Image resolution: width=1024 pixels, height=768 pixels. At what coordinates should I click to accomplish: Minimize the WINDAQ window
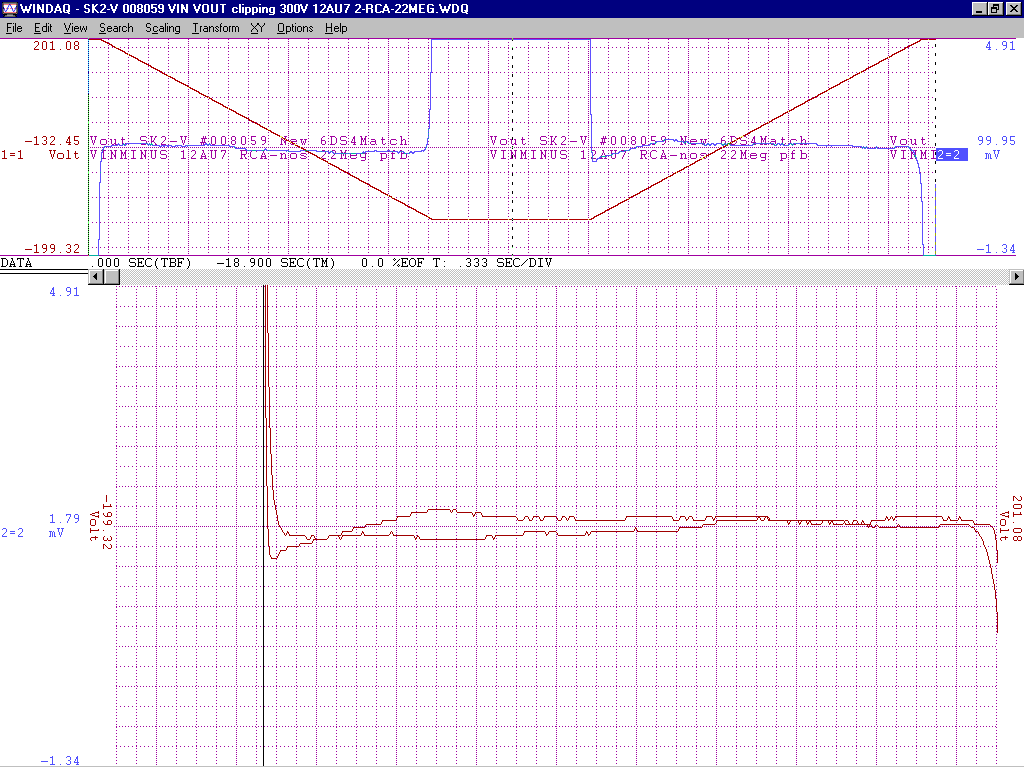pyautogui.click(x=979, y=9)
